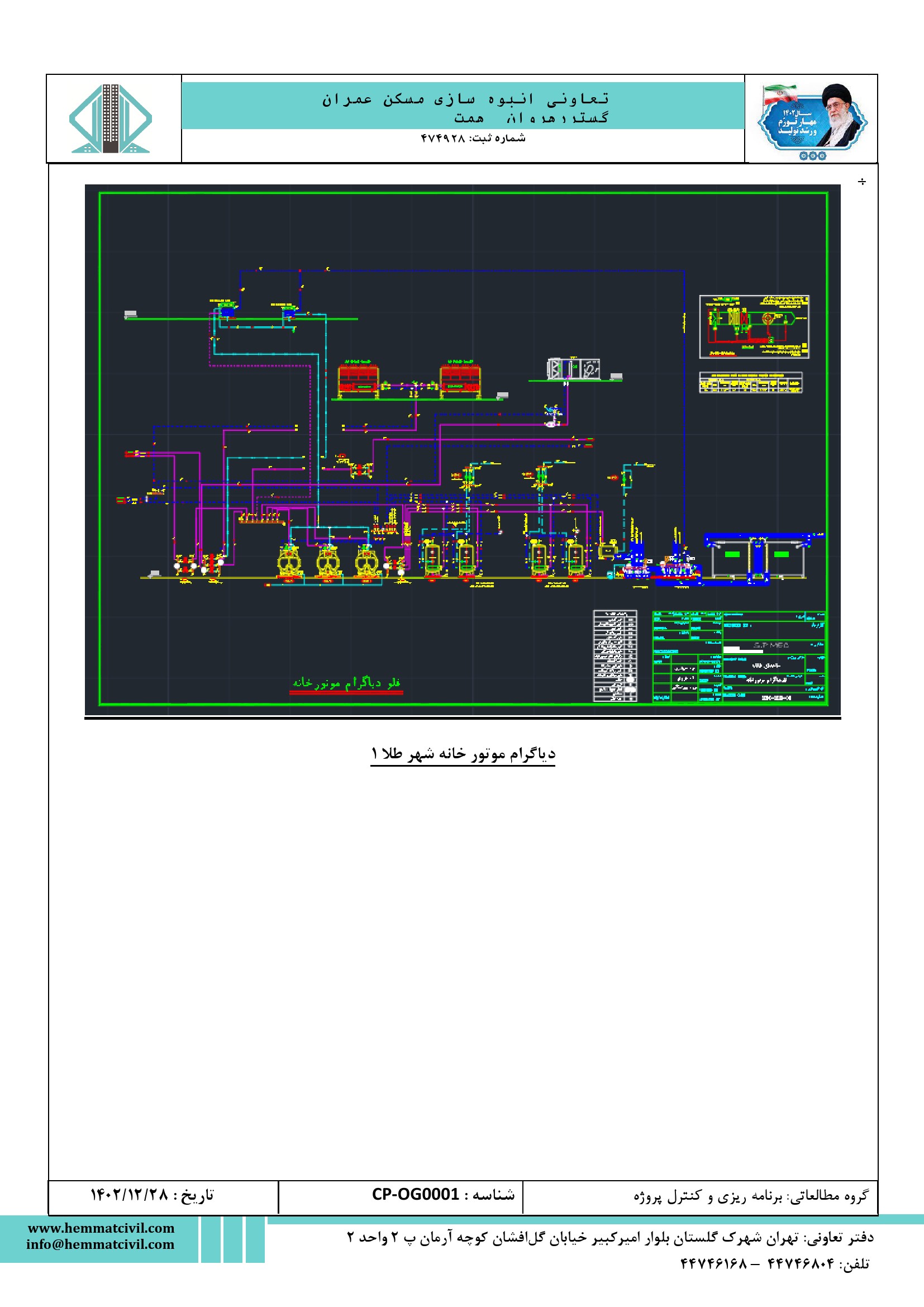The height and width of the screenshot is (1307, 924).
Task: Click the diagram label 'فلو دیاگرام موتورخانه'
Action: pyautogui.click(x=346, y=682)
